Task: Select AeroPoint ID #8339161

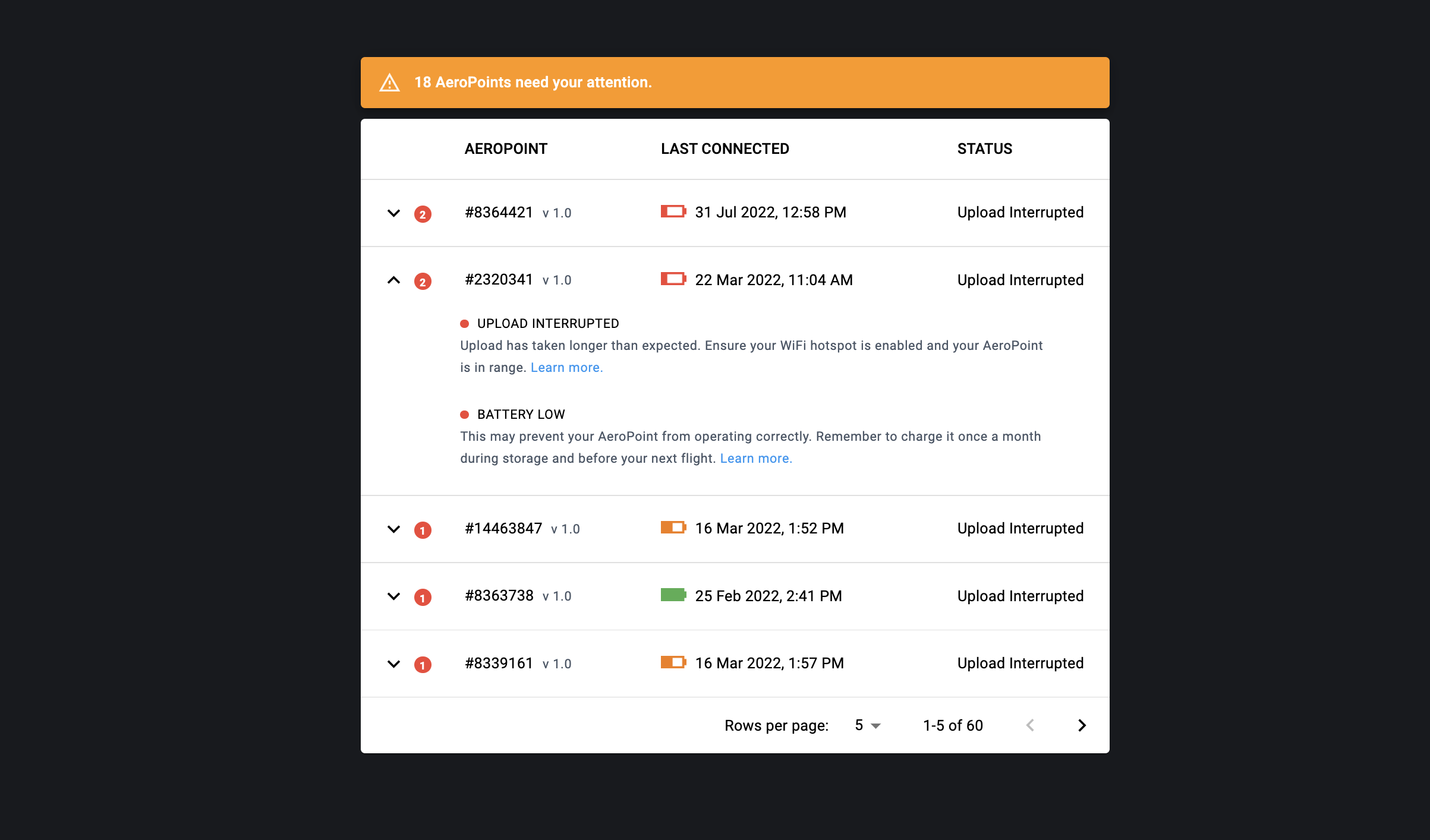Action: (499, 664)
